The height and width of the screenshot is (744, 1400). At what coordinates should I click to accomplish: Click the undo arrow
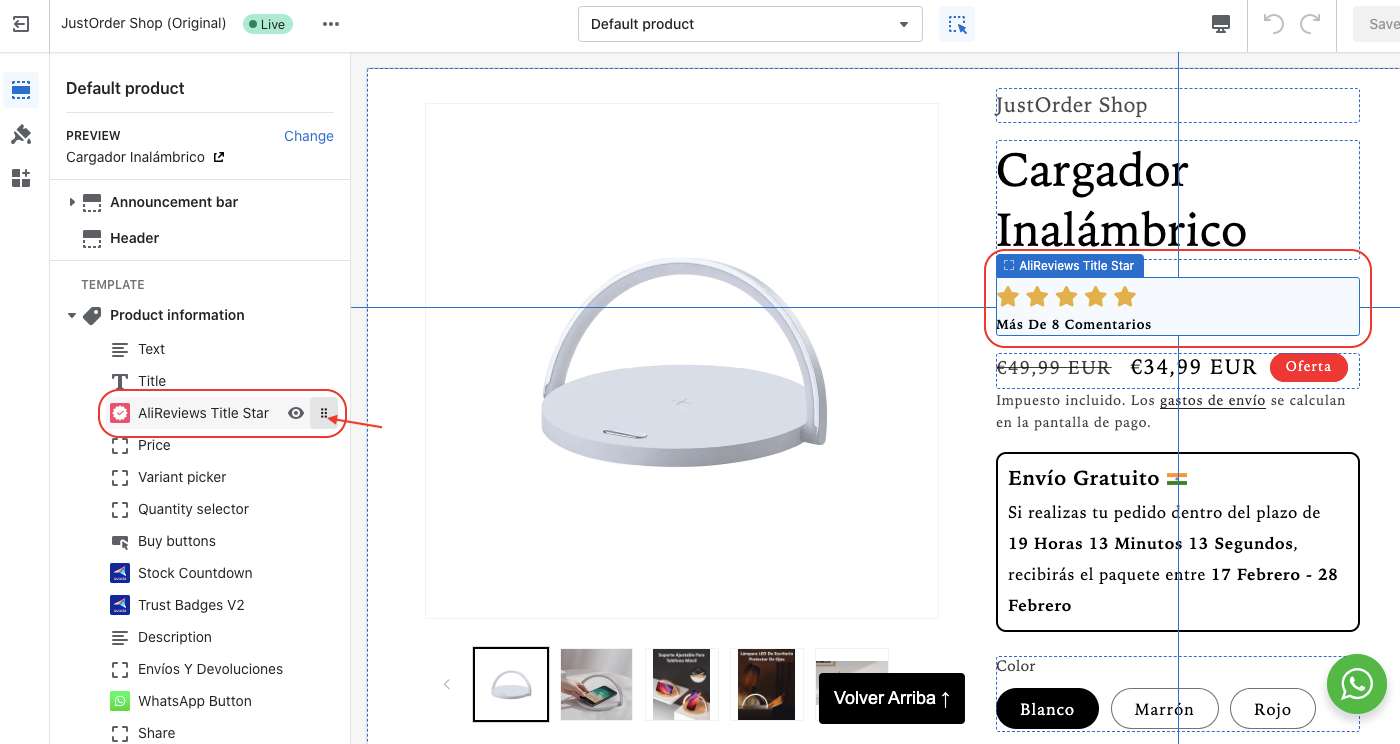coord(1273,24)
